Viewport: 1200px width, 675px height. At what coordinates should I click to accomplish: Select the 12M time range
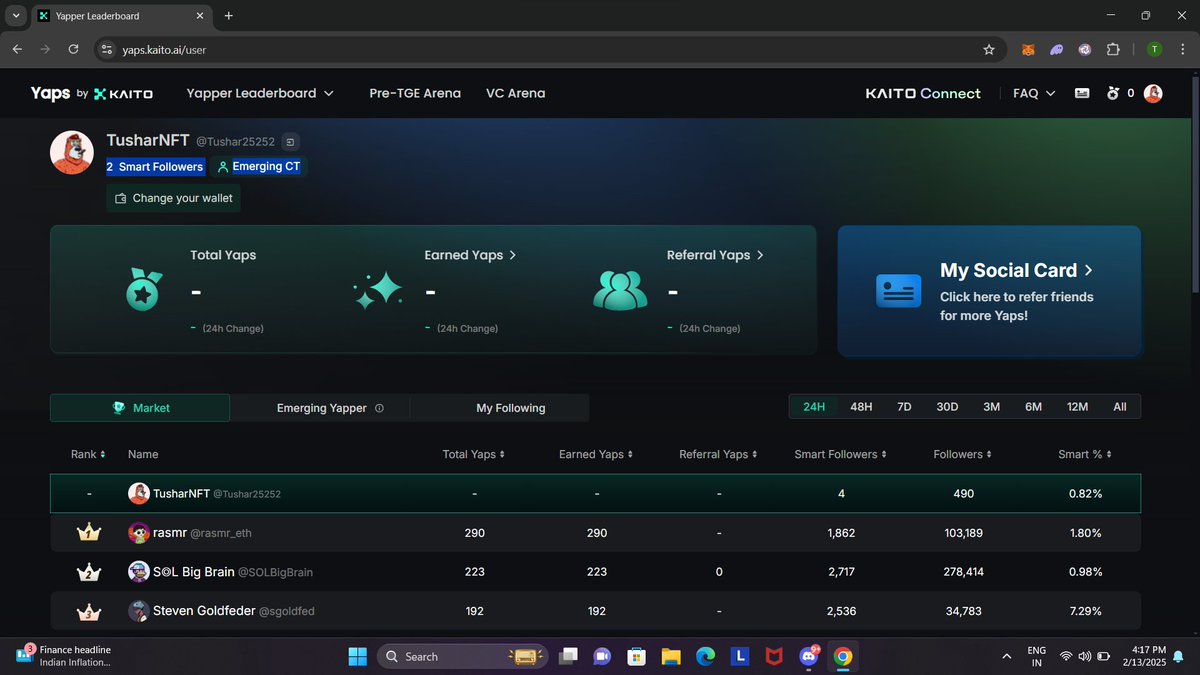click(x=1077, y=407)
